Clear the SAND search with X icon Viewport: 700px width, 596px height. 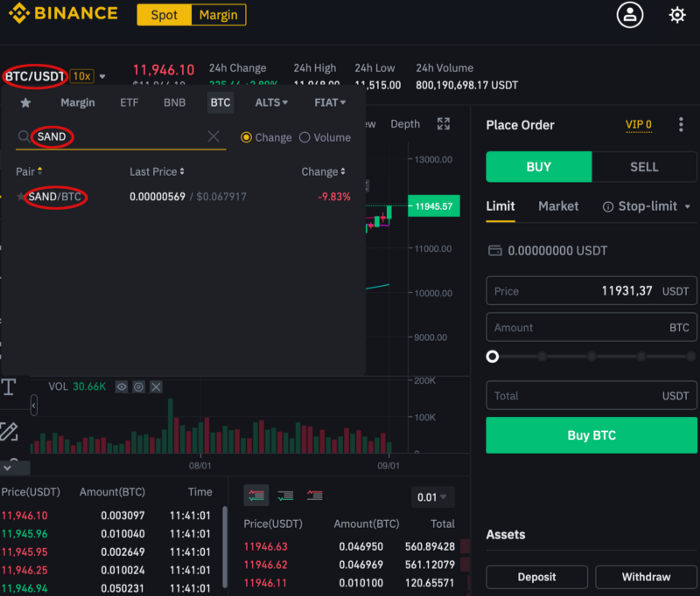coord(213,136)
